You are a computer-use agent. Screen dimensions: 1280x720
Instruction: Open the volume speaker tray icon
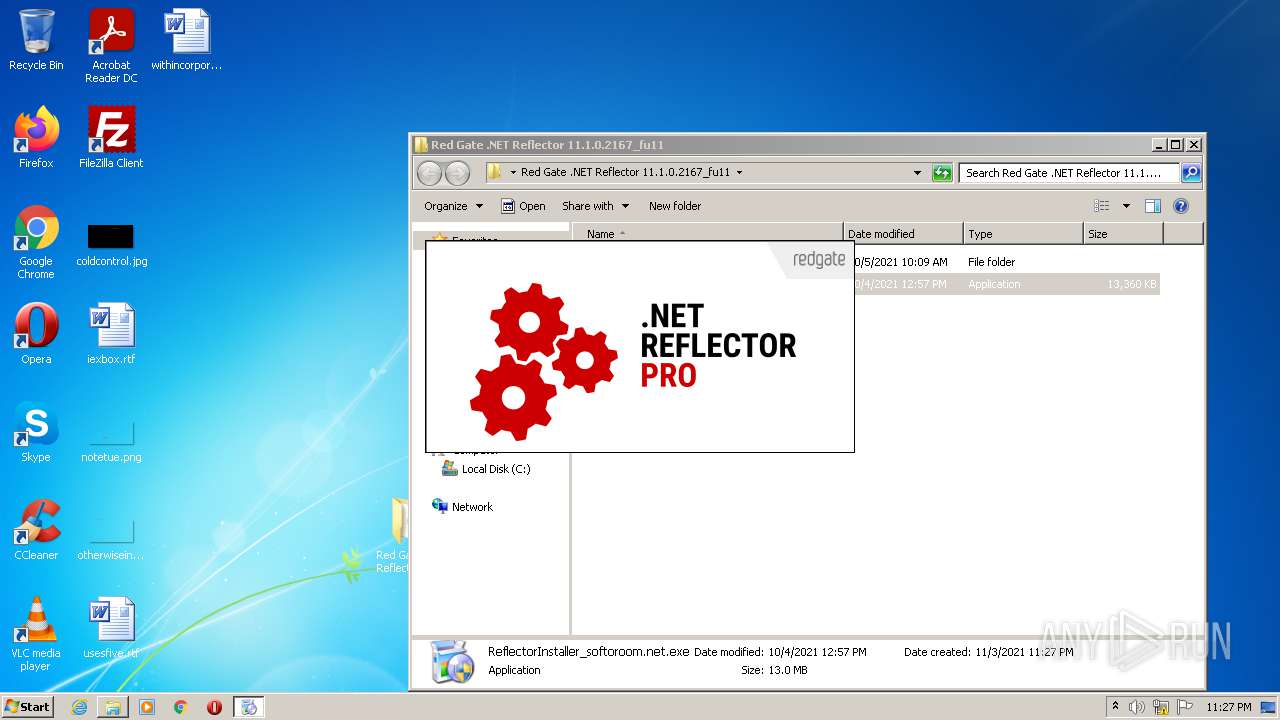pos(1137,707)
